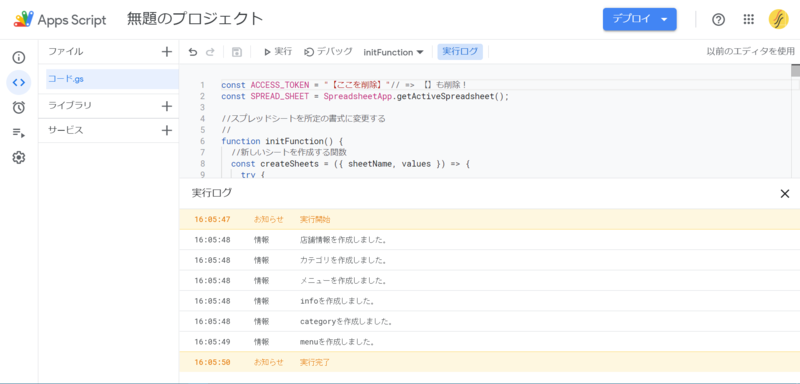800x384 pixels.
Task: Click the save project floppy icon
Action: [237, 52]
